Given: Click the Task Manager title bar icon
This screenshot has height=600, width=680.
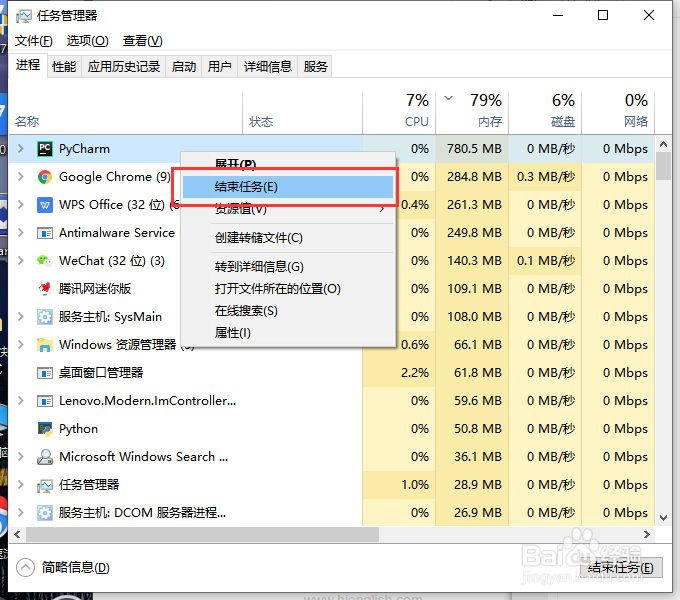Looking at the screenshot, I should [x=23, y=16].
